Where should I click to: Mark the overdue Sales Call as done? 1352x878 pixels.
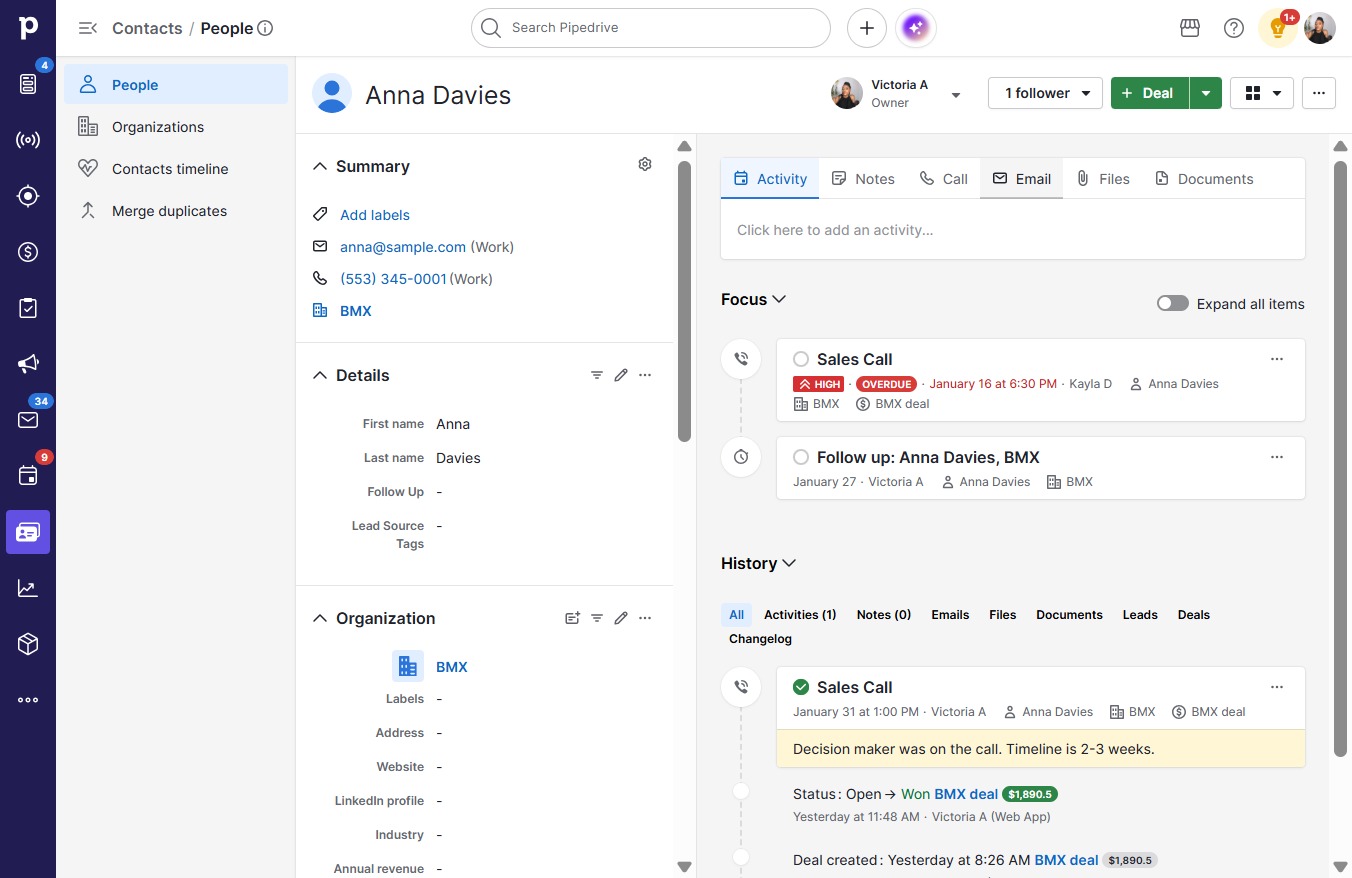pos(801,359)
